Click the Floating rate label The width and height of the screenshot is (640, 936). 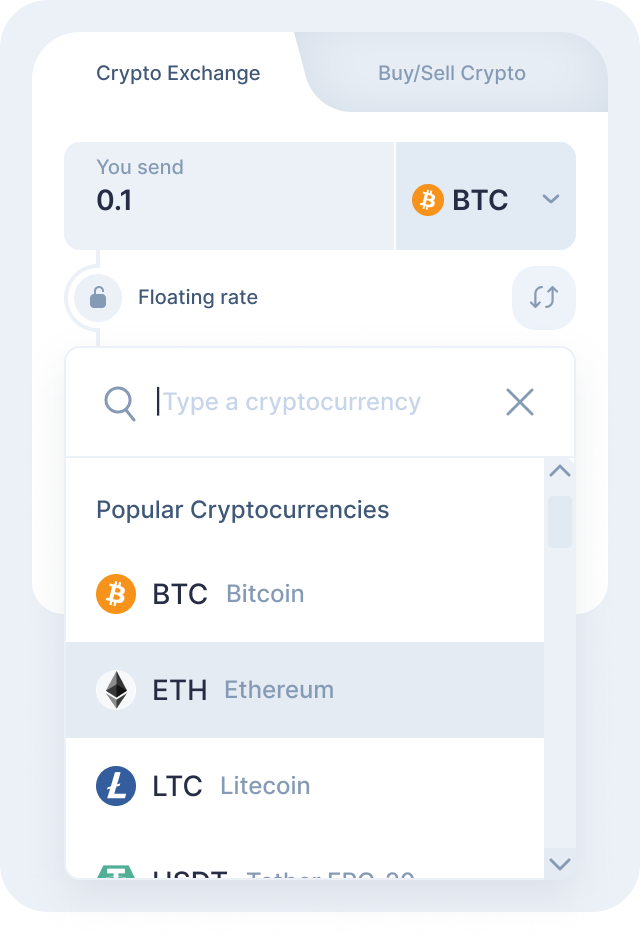click(198, 297)
